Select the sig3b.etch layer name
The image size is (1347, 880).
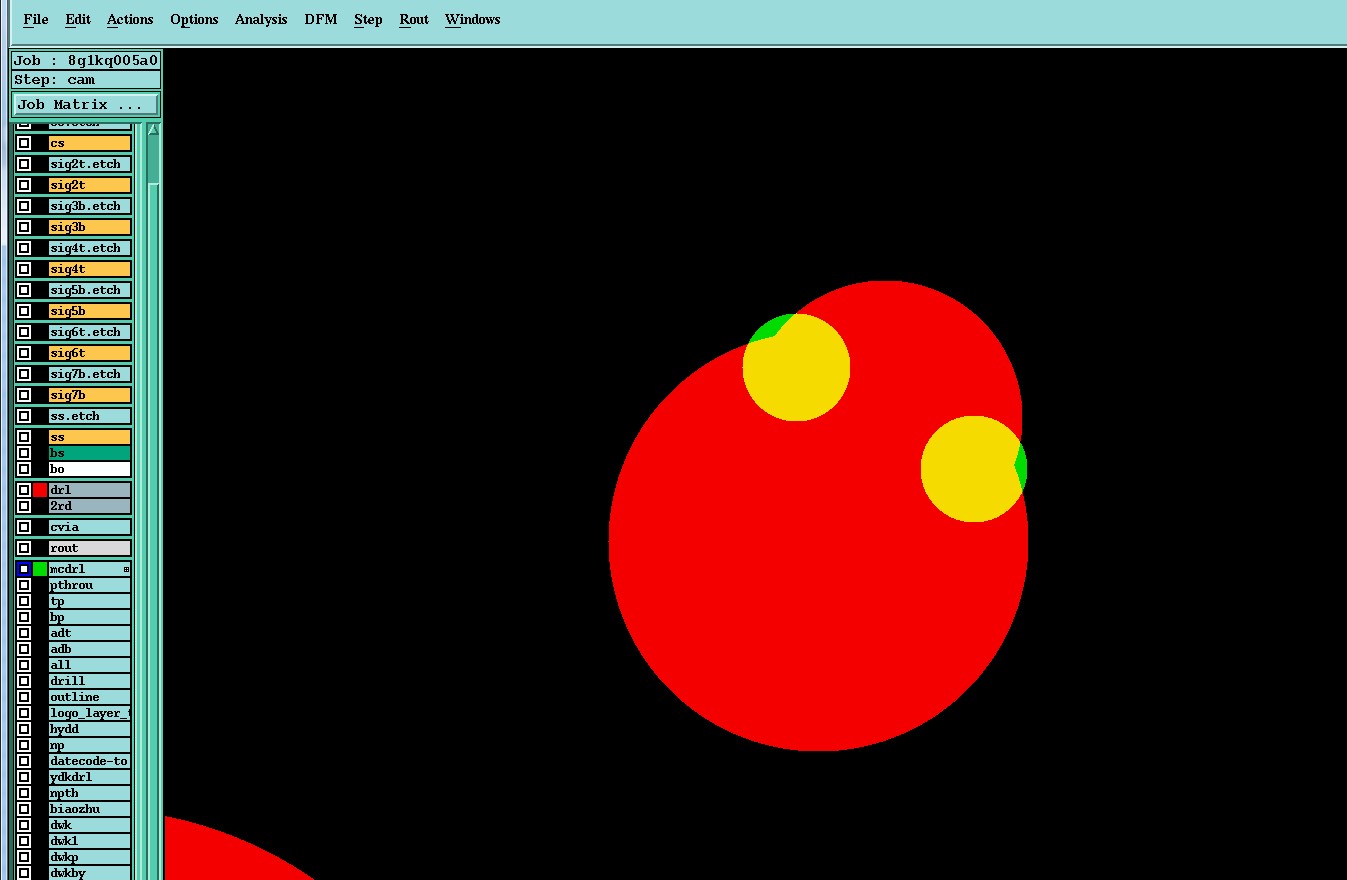pos(90,206)
